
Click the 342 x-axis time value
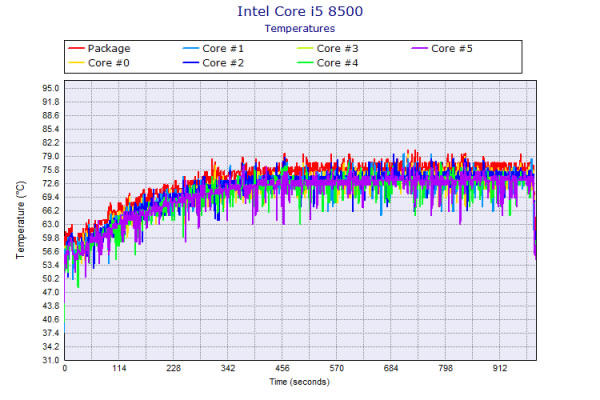click(228, 368)
